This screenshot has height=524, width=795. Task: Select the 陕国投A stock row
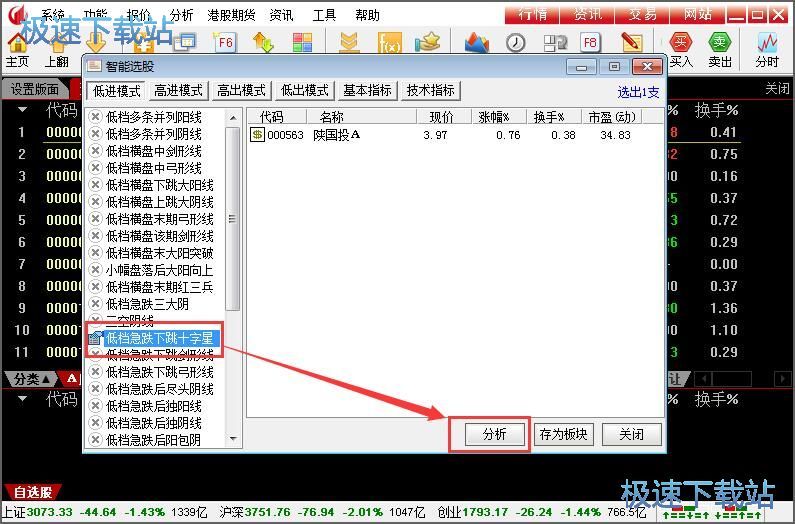point(454,135)
